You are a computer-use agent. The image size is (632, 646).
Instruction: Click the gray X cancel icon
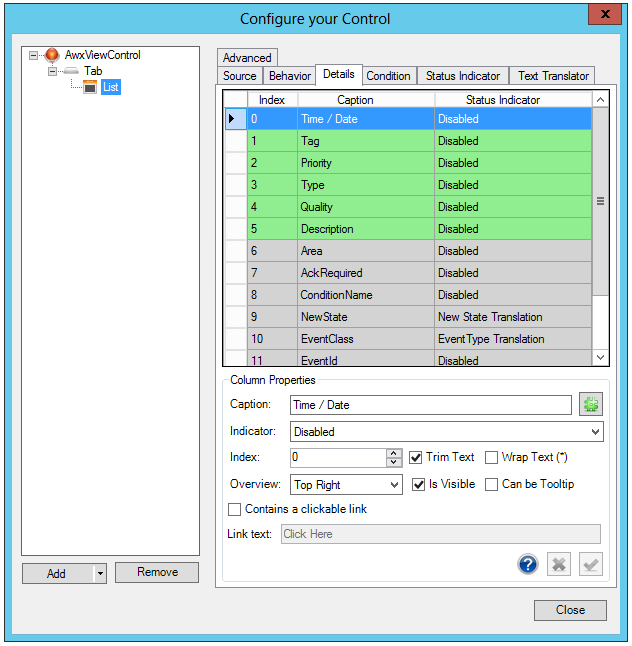pos(559,565)
